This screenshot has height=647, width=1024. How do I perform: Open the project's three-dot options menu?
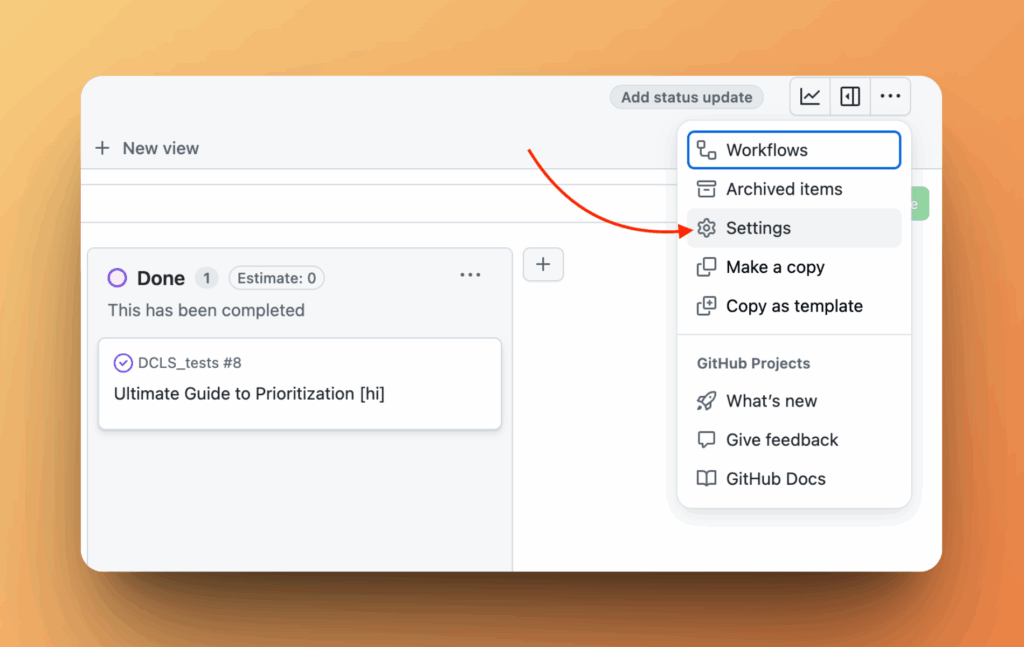pyautogui.click(x=890, y=96)
